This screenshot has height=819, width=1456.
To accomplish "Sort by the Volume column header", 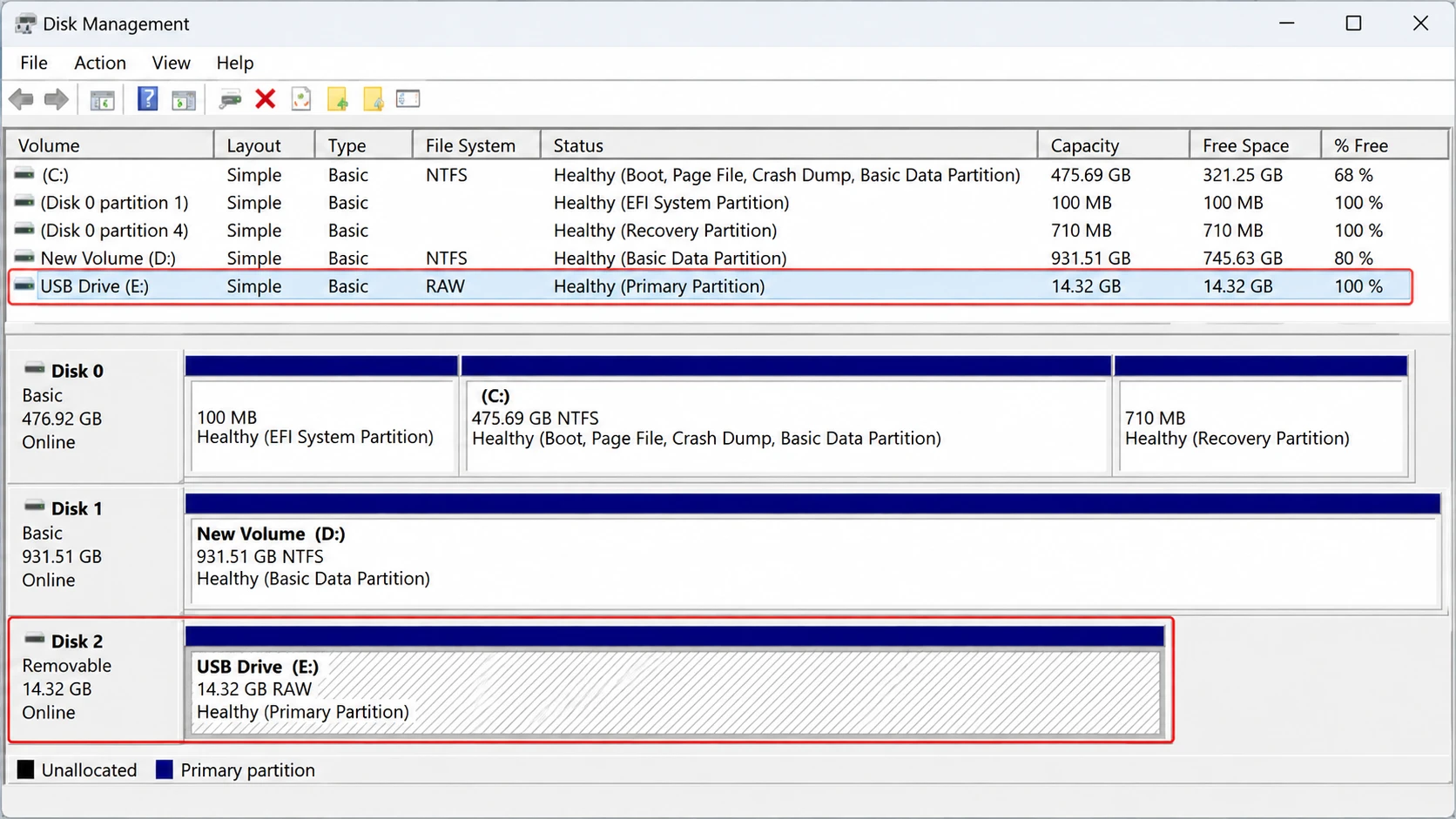I will (x=110, y=145).
